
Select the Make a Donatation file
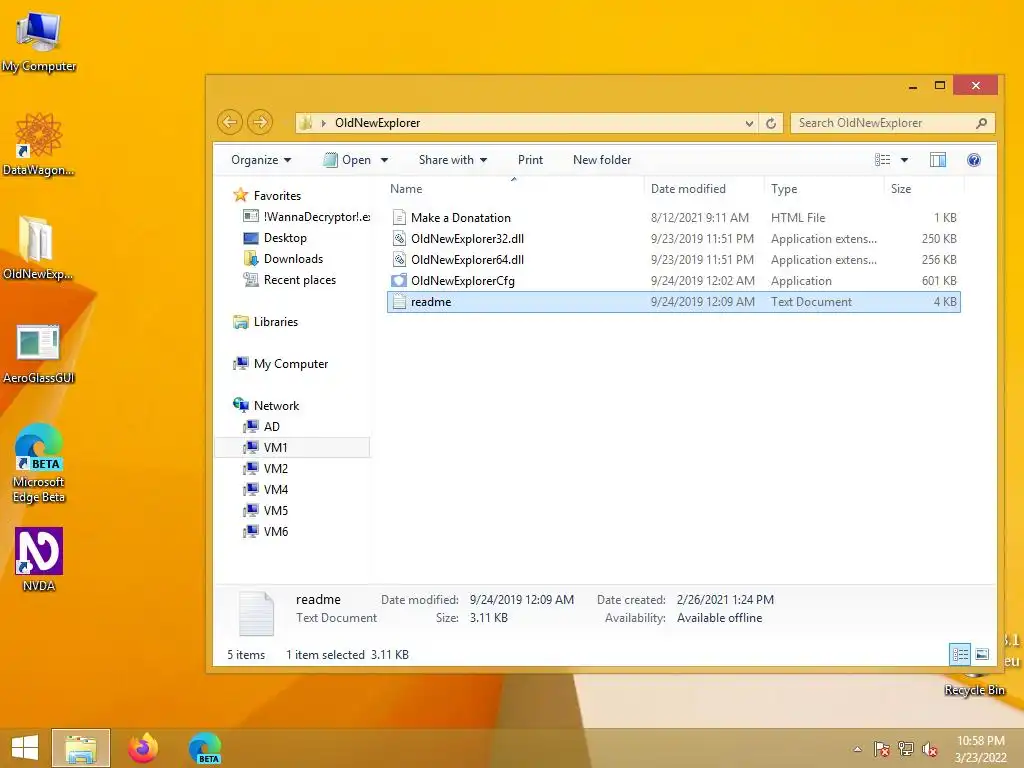tap(674, 217)
